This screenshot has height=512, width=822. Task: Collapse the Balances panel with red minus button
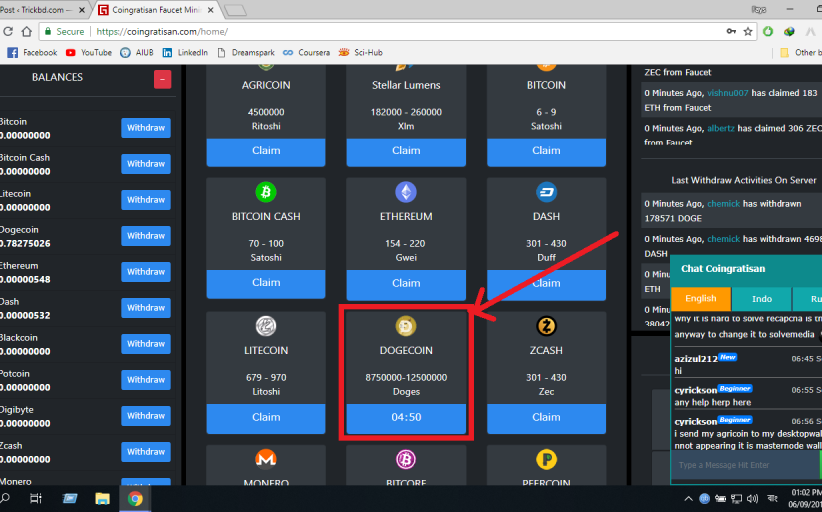tap(162, 80)
